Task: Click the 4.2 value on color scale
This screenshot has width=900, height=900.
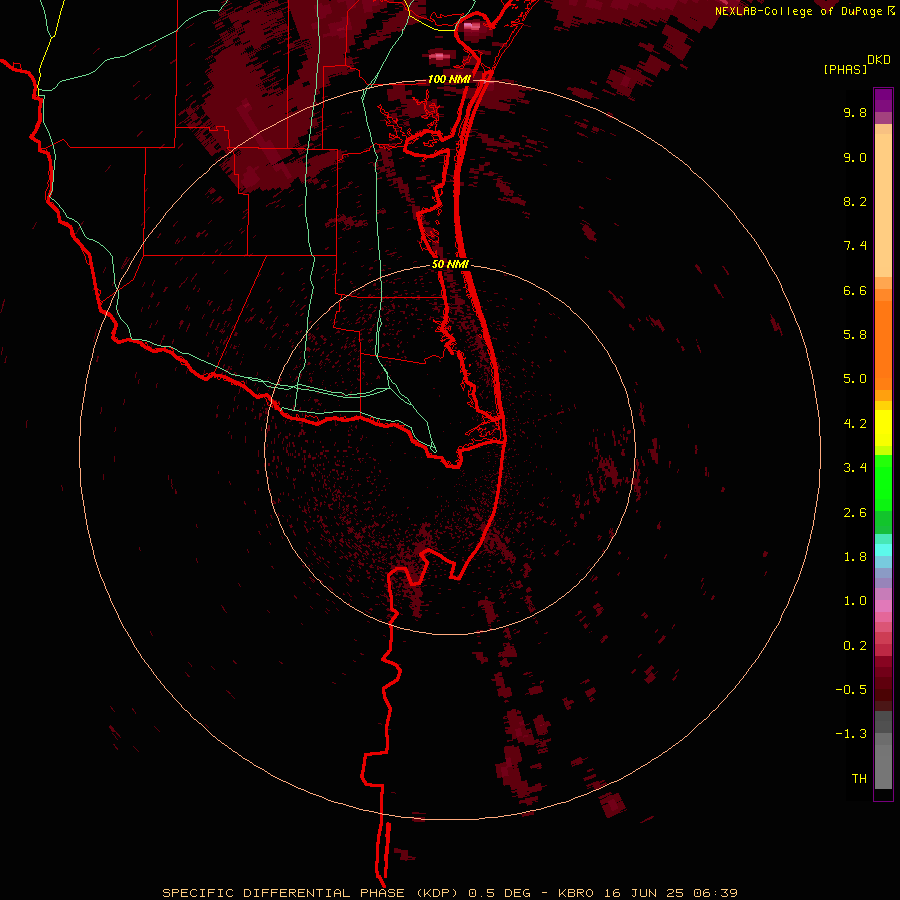Action: click(x=855, y=424)
